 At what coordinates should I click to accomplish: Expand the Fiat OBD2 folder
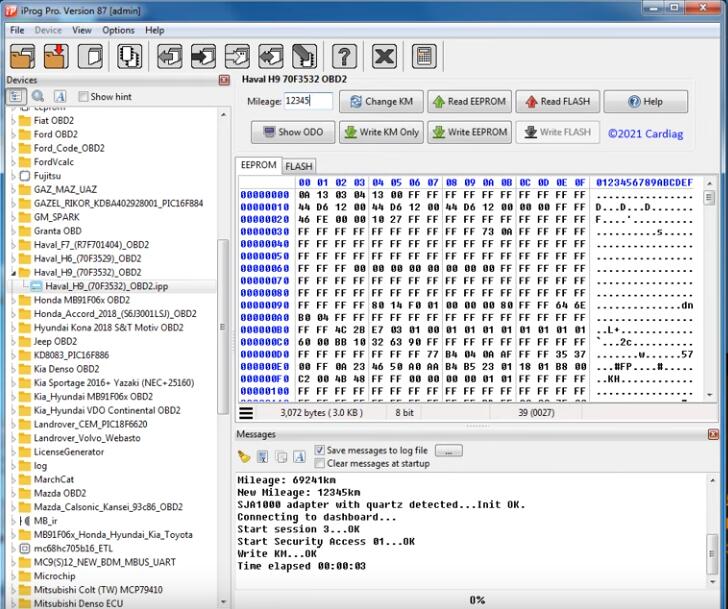(13, 121)
